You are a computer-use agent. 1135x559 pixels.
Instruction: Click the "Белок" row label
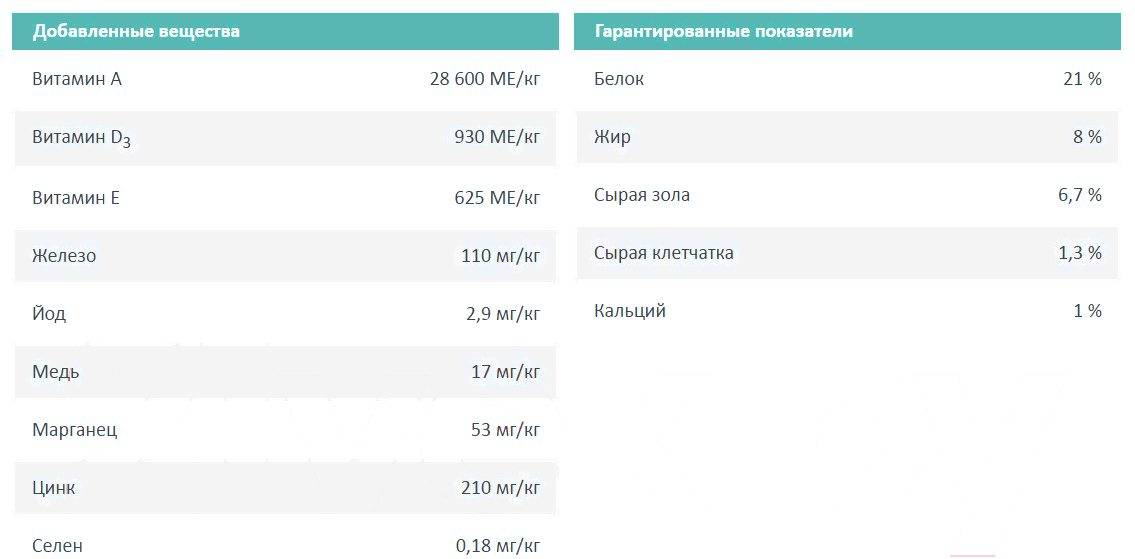619,79
